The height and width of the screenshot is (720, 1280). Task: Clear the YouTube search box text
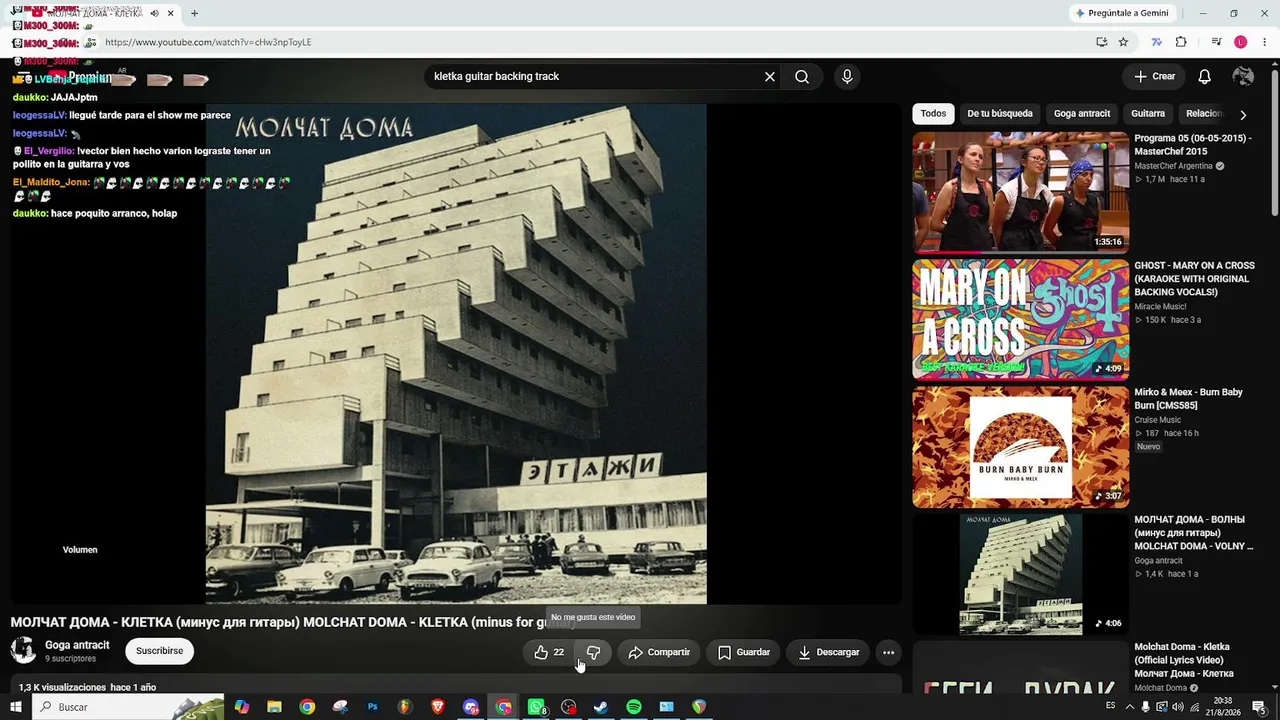(770, 77)
